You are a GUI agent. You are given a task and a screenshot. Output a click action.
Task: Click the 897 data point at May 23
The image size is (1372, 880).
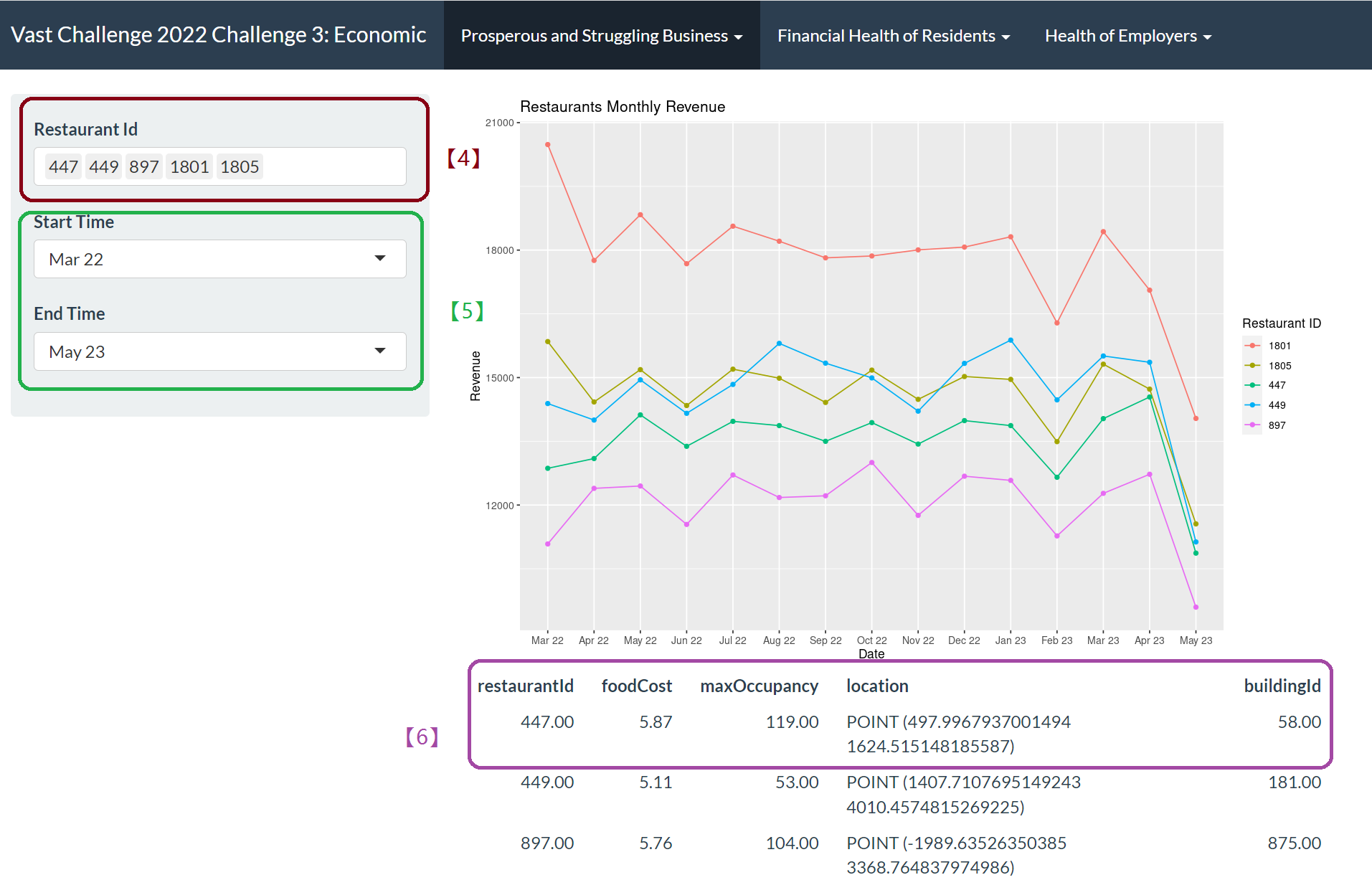coord(1196,607)
